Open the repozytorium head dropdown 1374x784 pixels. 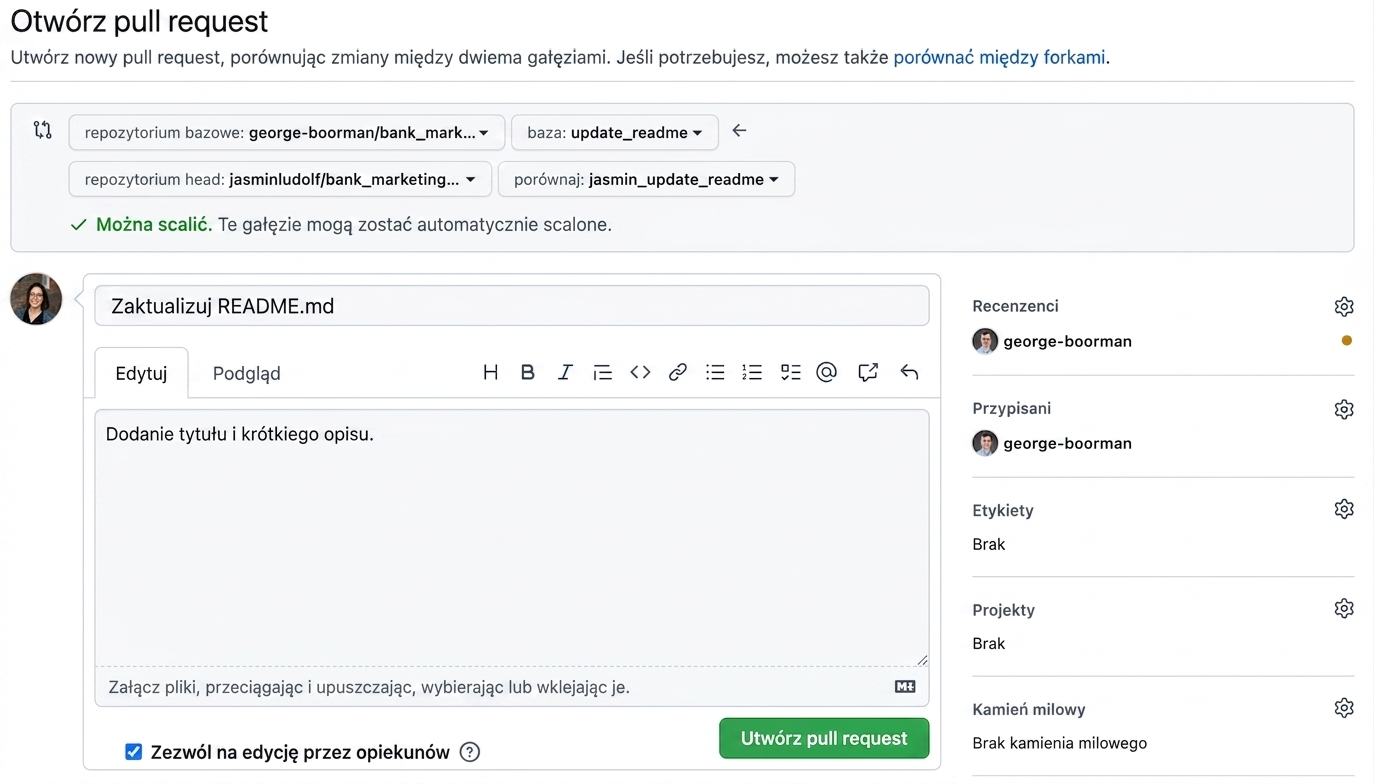[x=280, y=180]
